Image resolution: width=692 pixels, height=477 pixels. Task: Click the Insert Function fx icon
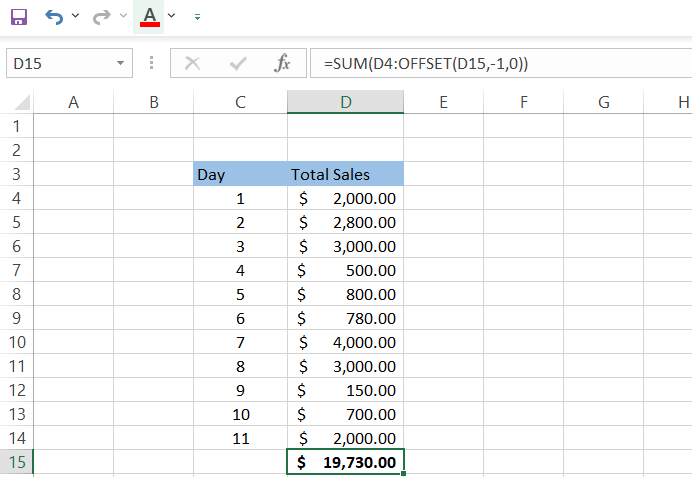pos(283,63)
